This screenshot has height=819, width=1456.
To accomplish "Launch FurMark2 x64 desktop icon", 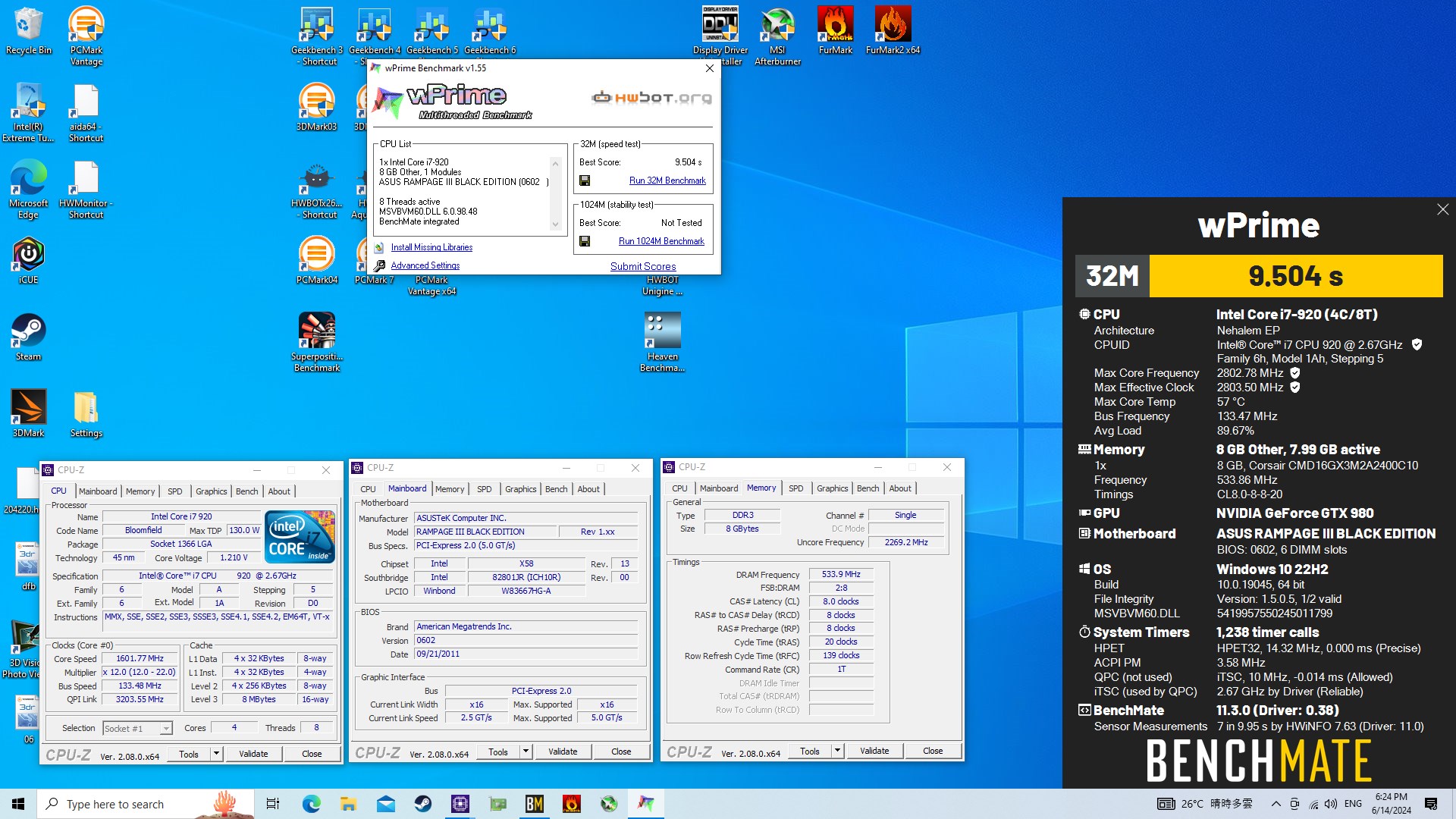I will 893,30.
